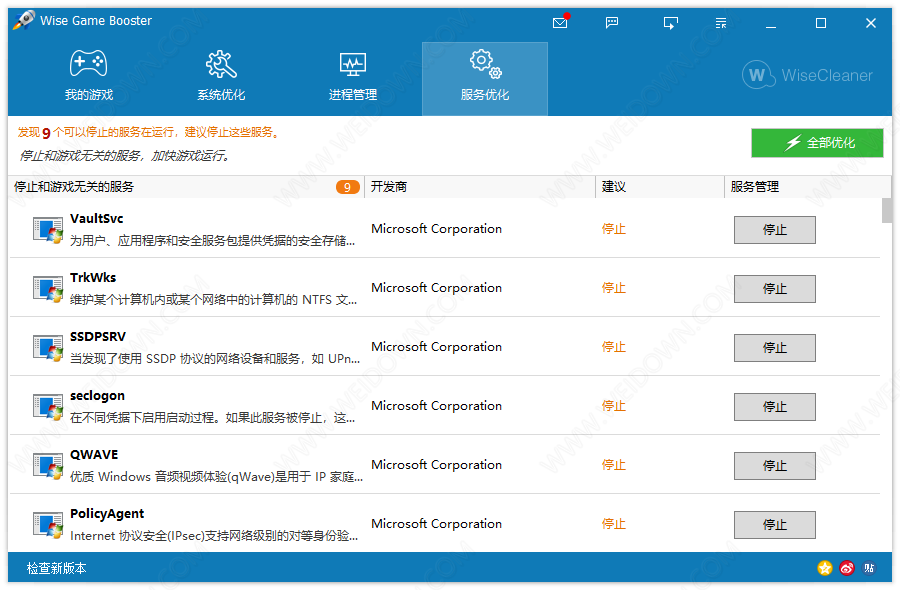
Task: Open the Weibo icon in status bar
Action: pos(847,568)
